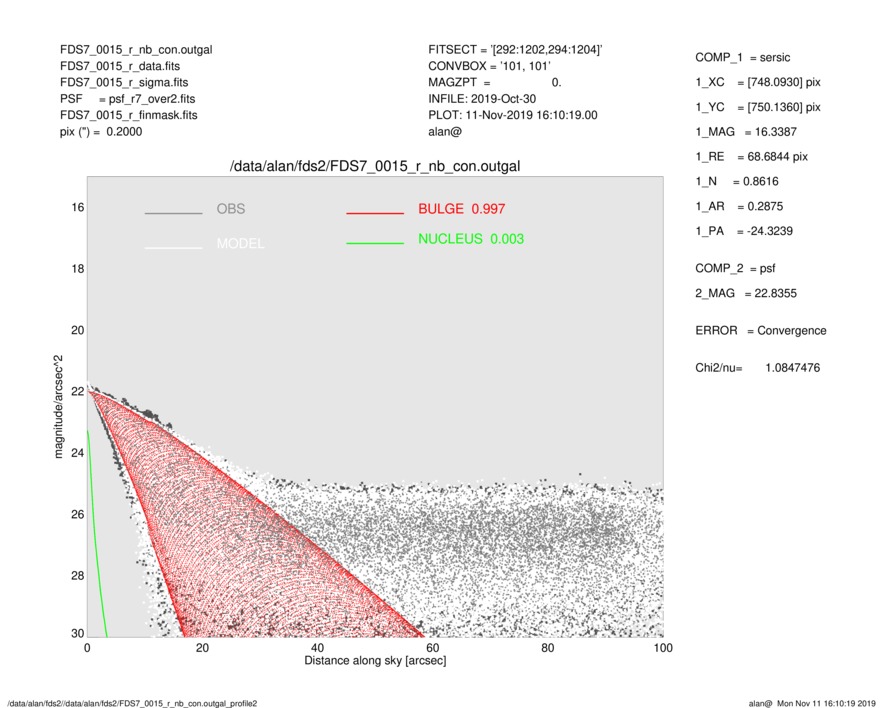Click the y-axis tick label 26
This screenshot has width=885, height=708.
pyautogui.click(x=77, y=514)
